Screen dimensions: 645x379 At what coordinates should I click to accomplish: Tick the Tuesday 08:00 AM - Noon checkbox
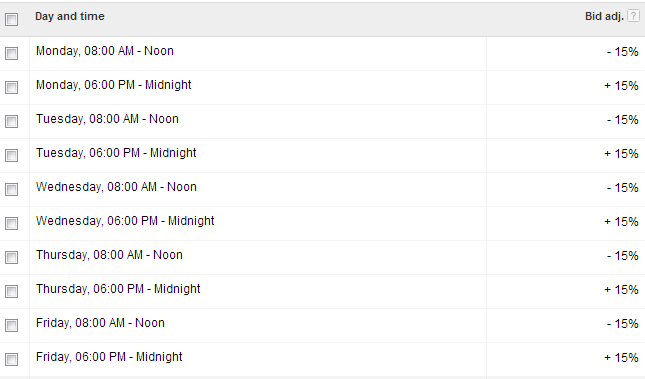point(12,121)
